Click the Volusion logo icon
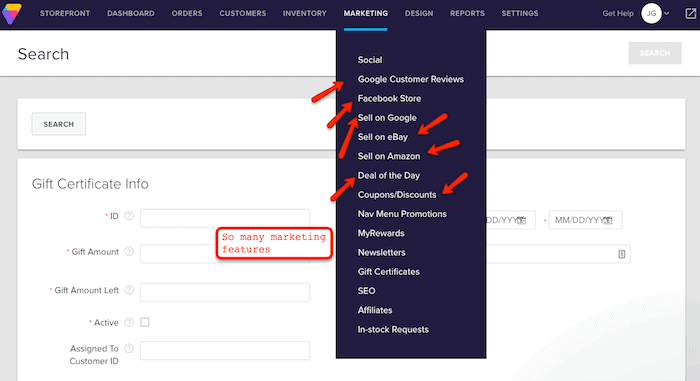The width and height of the screenshot is (700, 381). click(x=11, y=13)
